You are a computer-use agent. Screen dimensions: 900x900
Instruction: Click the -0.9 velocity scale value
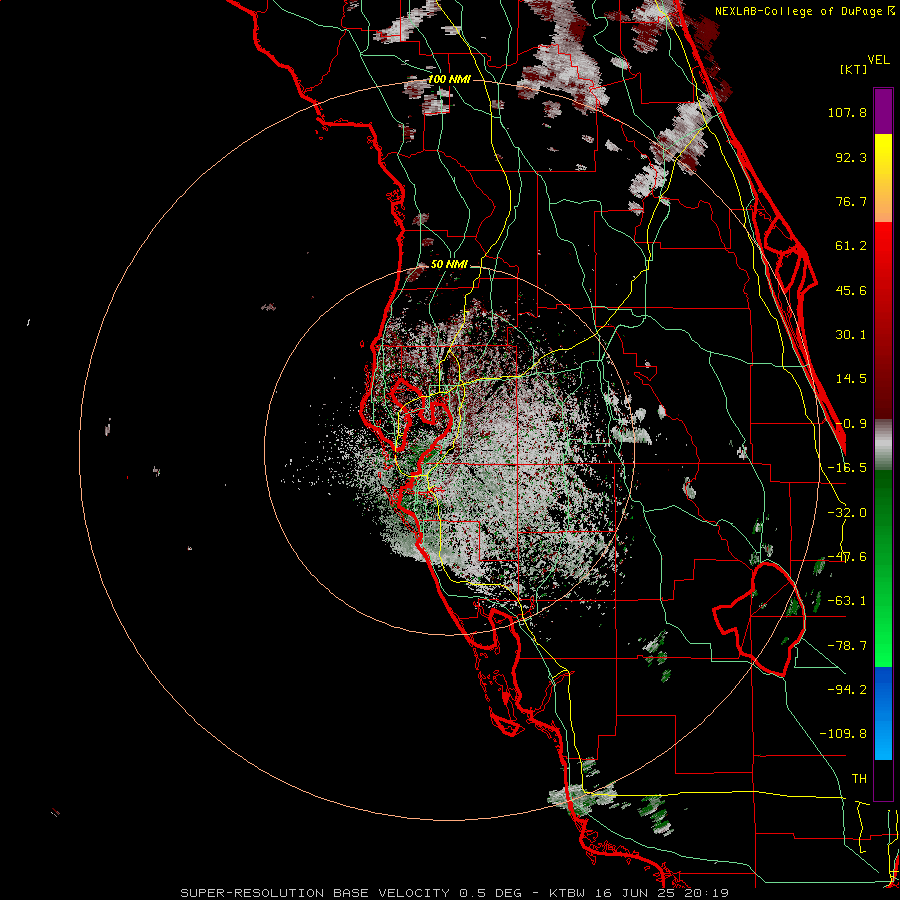851,424
